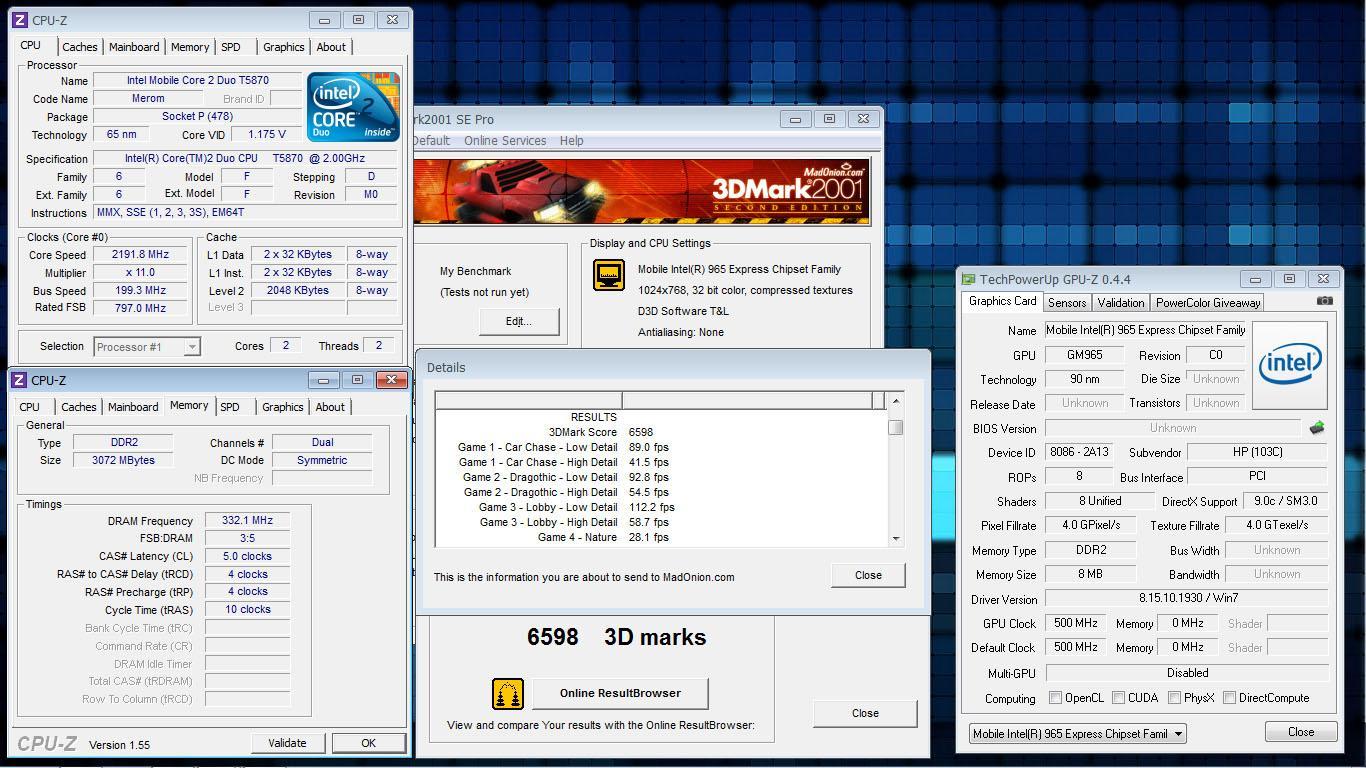The width and height of the screenshot is (1366, 768).
Task: Click the Device ID 8086 - 2A13 field
Action: pos(1079,452)
